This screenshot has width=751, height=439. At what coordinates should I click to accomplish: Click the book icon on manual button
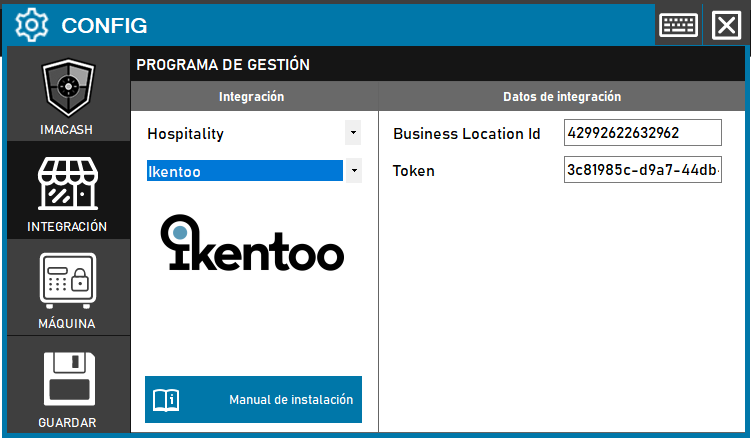tap(166, 400)
